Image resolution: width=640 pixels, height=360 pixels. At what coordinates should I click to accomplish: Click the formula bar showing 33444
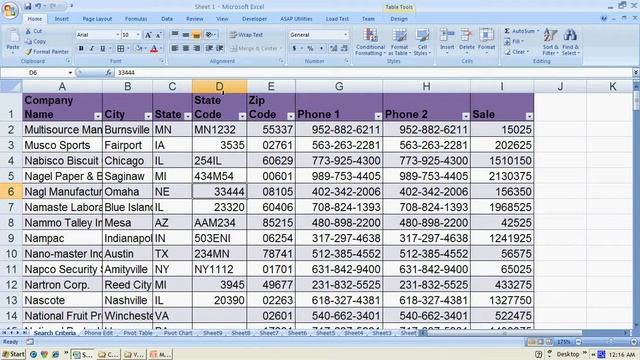pos(373,73)
